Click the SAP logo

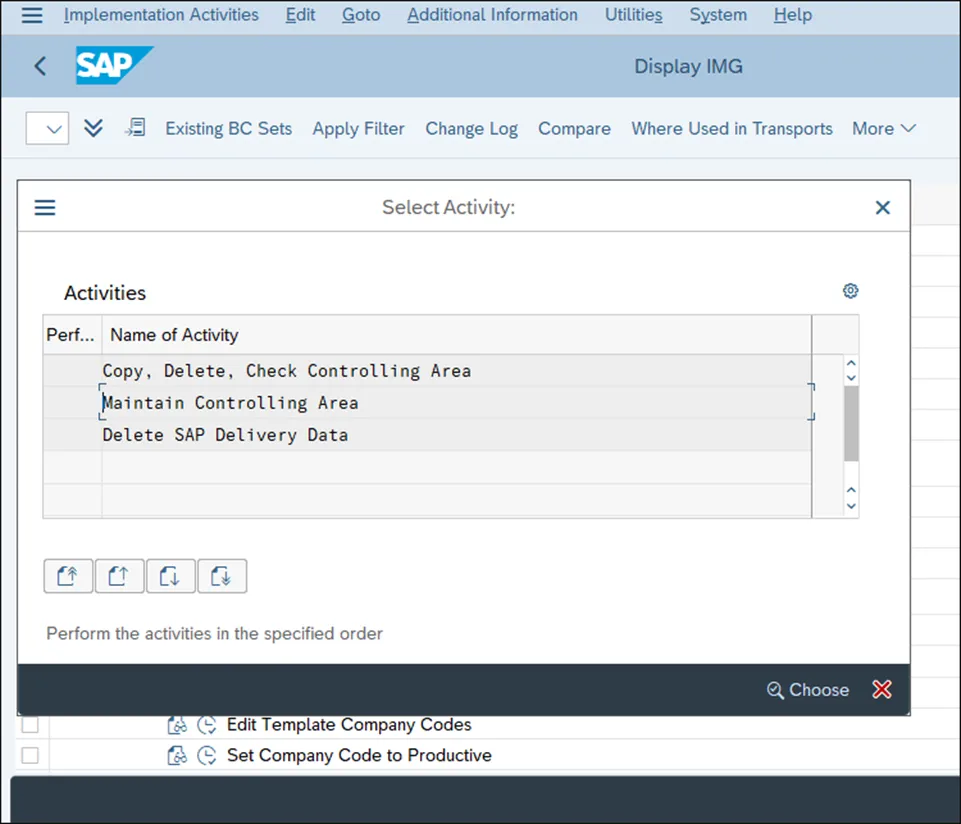coord(114,66)
